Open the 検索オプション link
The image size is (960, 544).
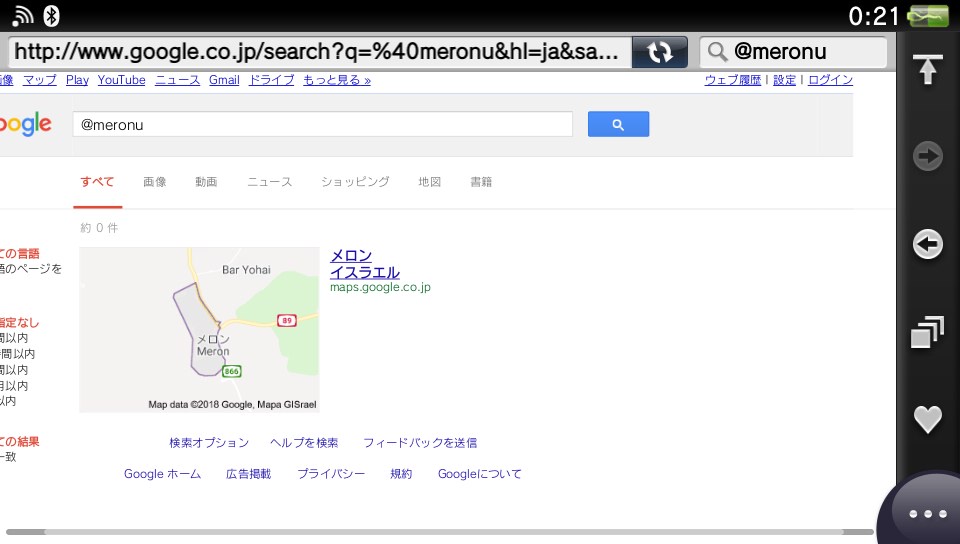[x=209, y=443]
